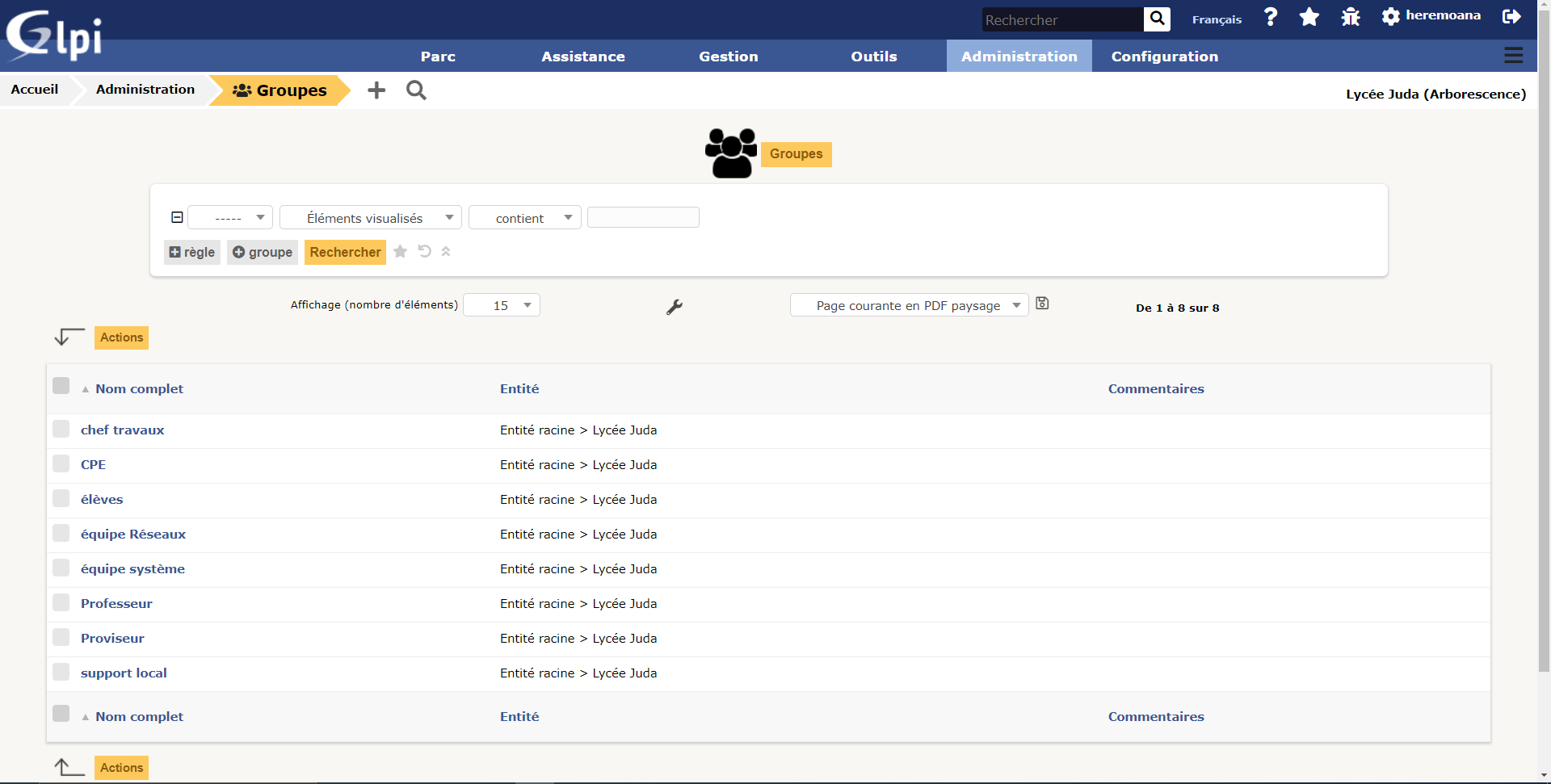Expand the contient operator dropdown

tap(525, 218)
